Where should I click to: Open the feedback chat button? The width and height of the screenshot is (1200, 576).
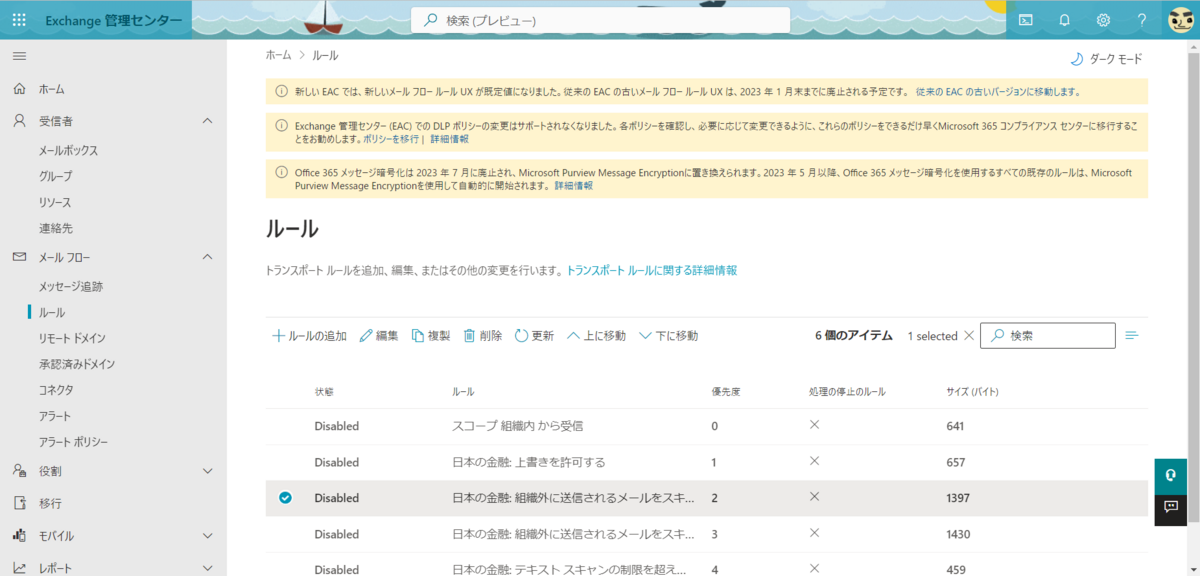1170,509
